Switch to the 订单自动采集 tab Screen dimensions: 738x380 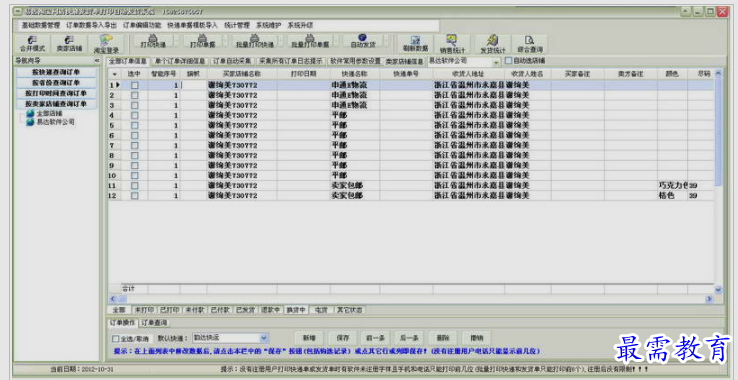point(233,61)
